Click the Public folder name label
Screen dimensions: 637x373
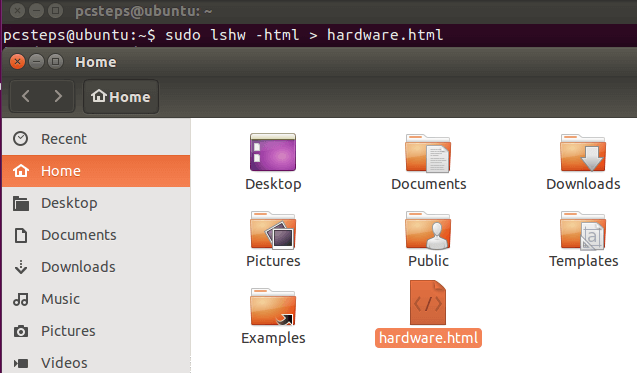428,261
